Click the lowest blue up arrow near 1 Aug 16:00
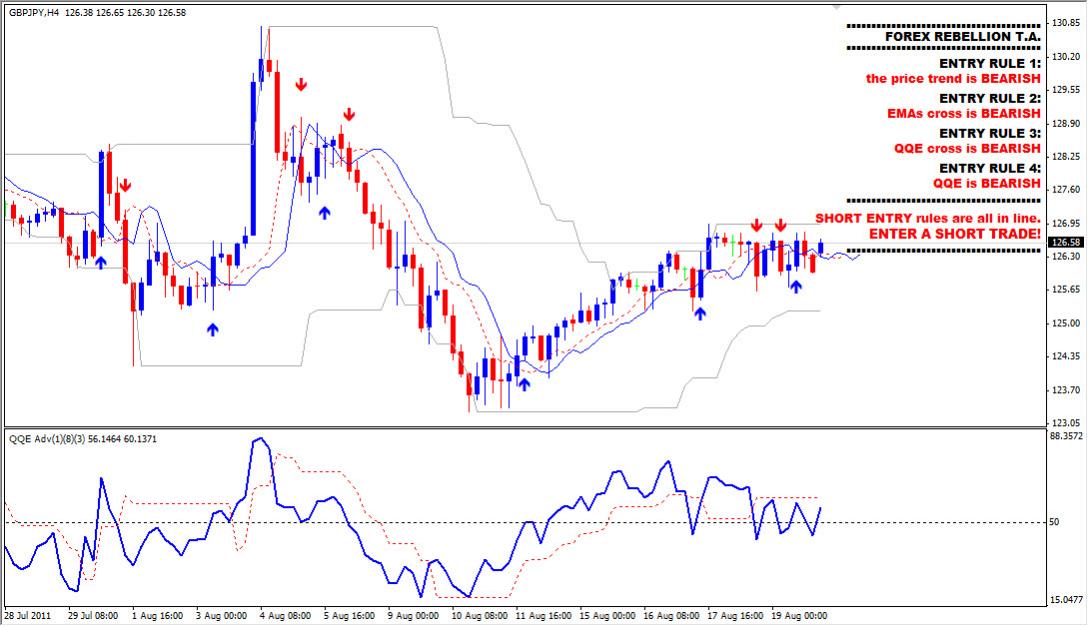1088x626 pixels. (212, 328)
